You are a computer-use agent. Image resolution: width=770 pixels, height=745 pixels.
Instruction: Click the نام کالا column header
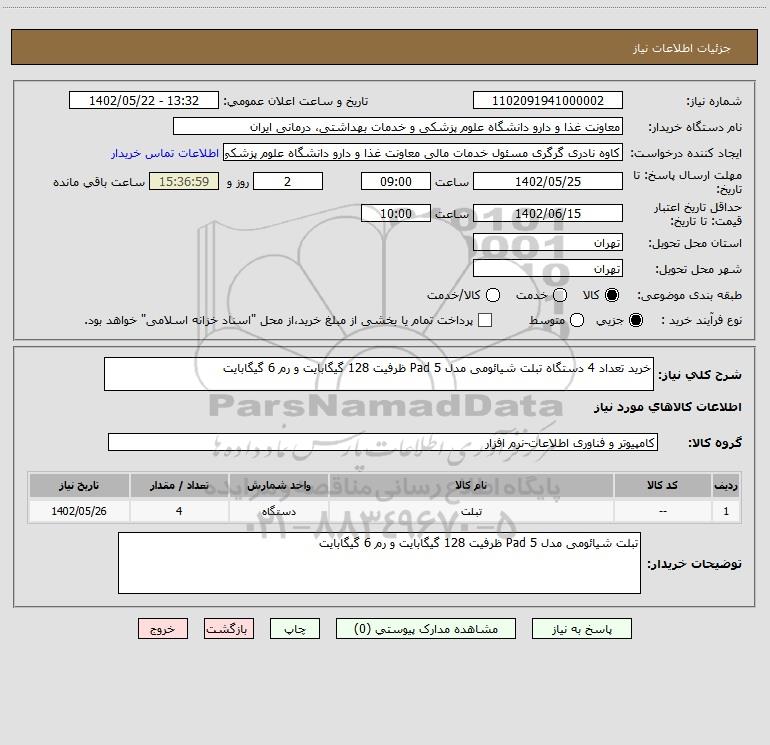pyautogui.click(x=471, y=485)
